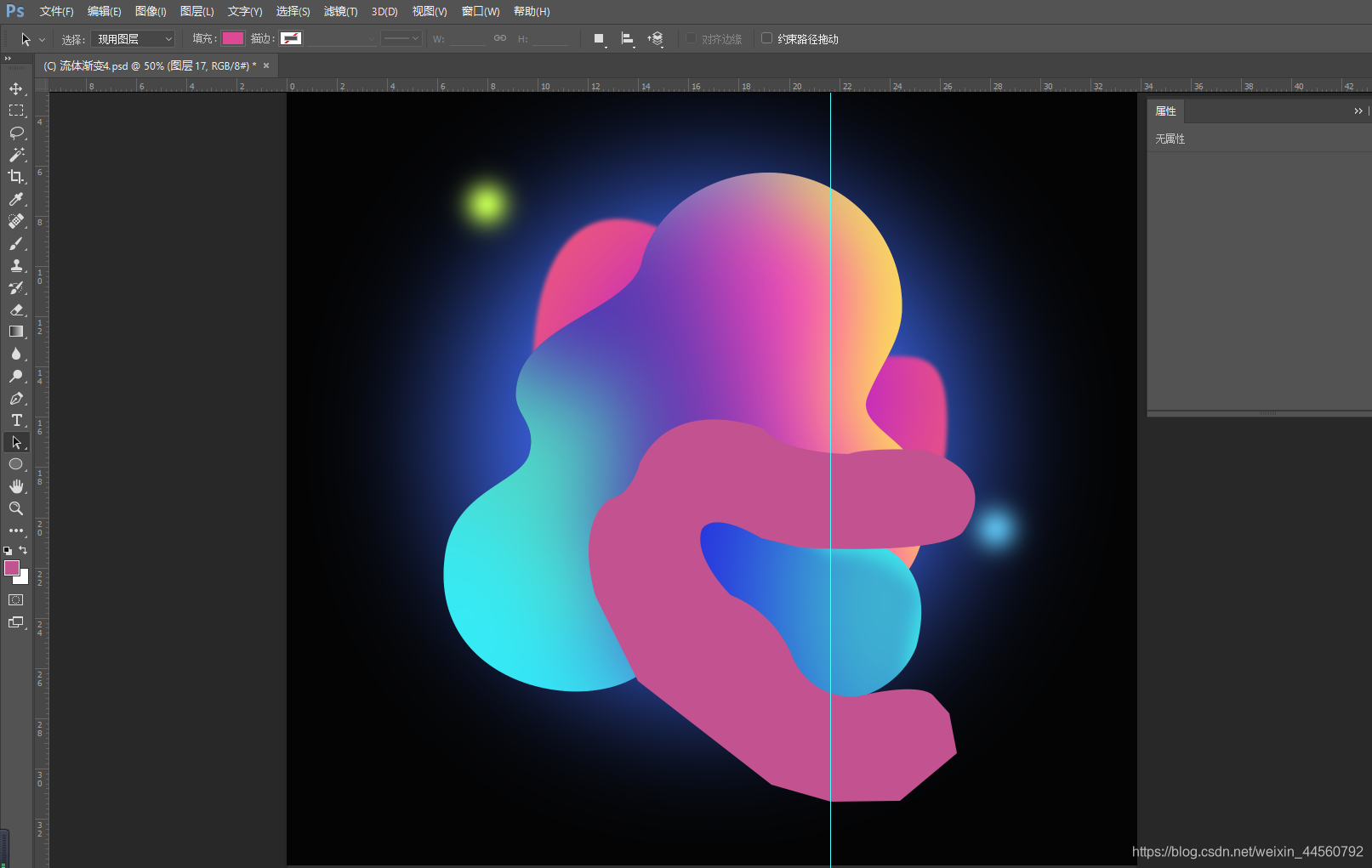The height and width of the screenshot is (868, 1372).
Task: Toggle Quick Mask mode
Action: pyautogui.click(x=16, y=599)
